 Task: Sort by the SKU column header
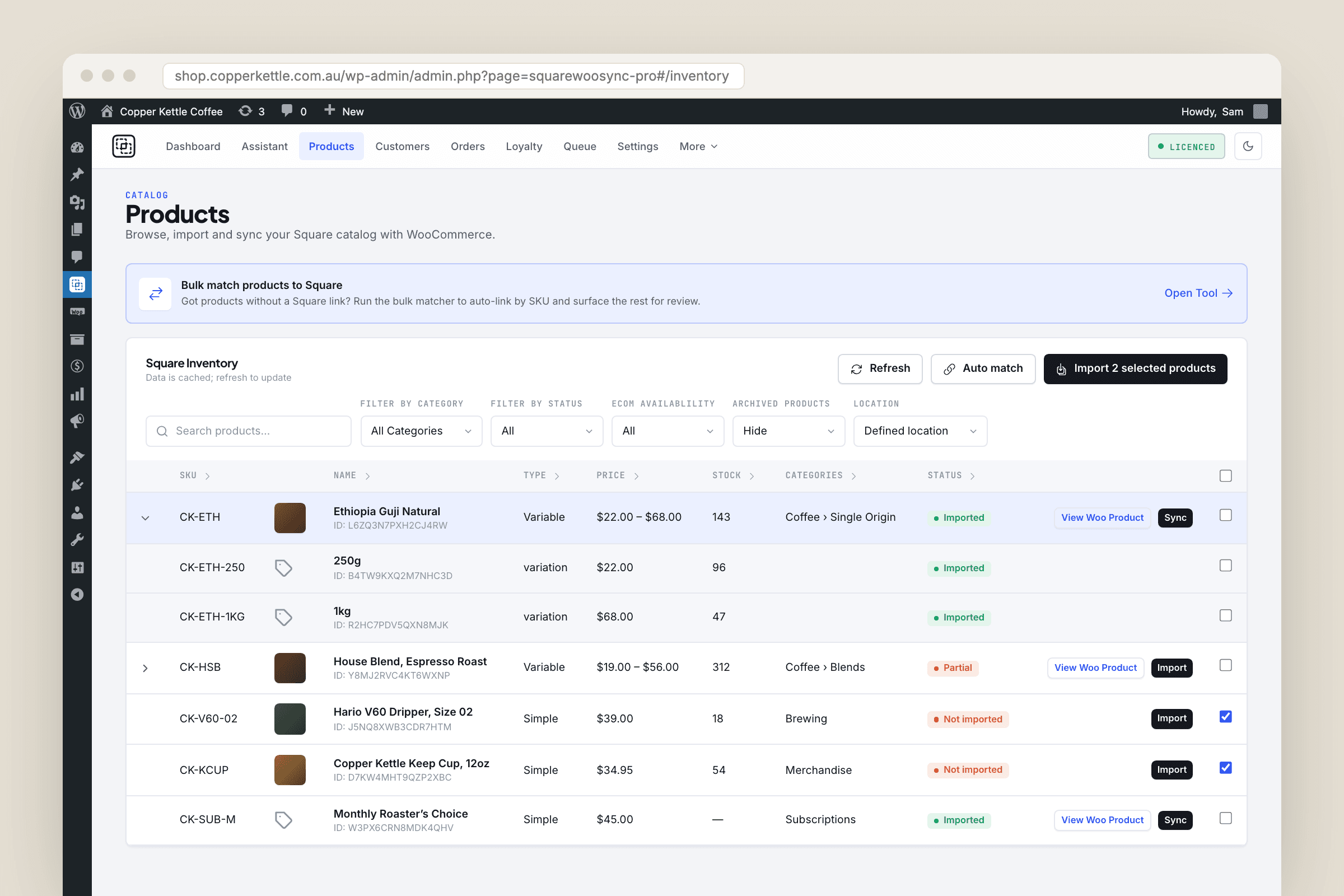click(x=194, y=475)
